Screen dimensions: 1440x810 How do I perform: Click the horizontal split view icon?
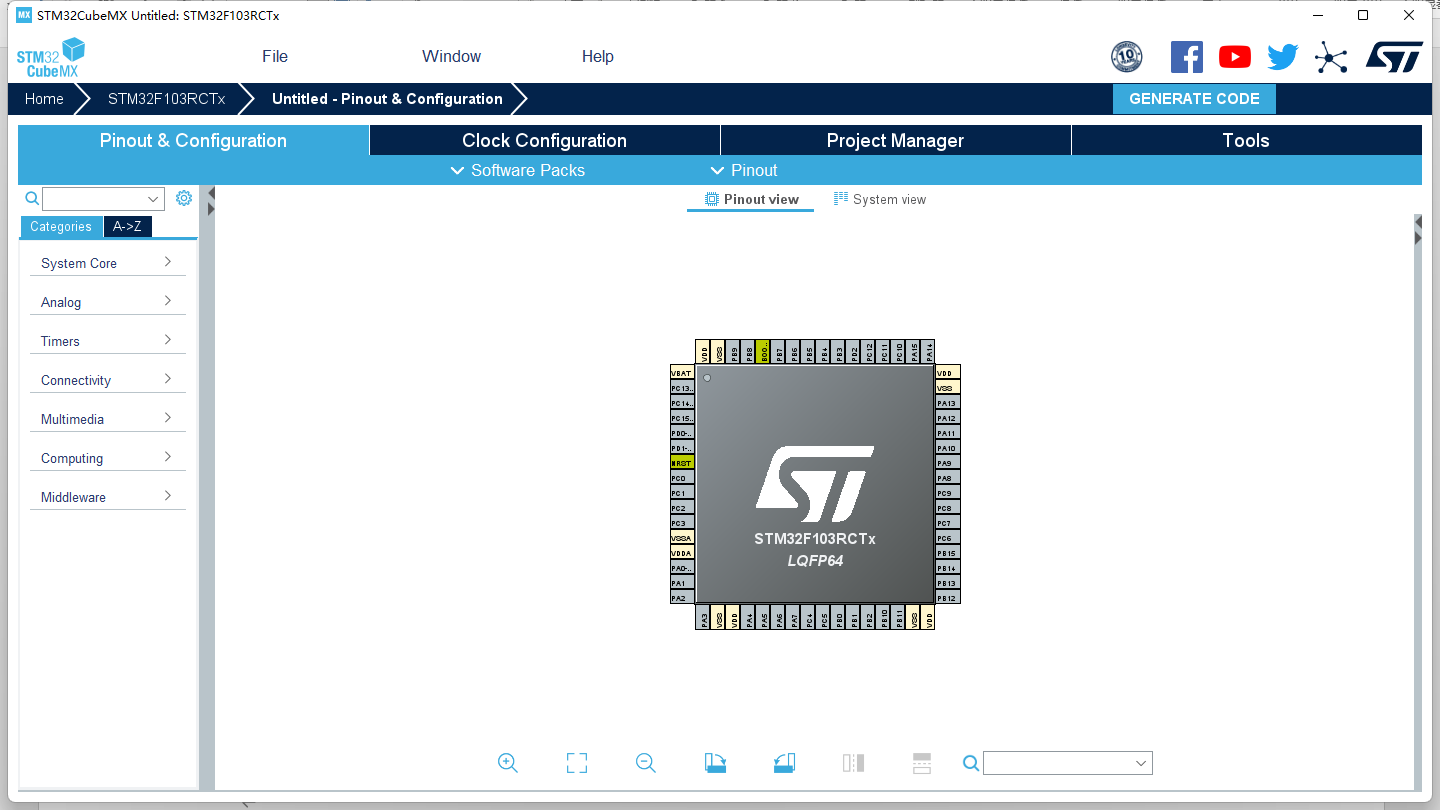(922, 763)
